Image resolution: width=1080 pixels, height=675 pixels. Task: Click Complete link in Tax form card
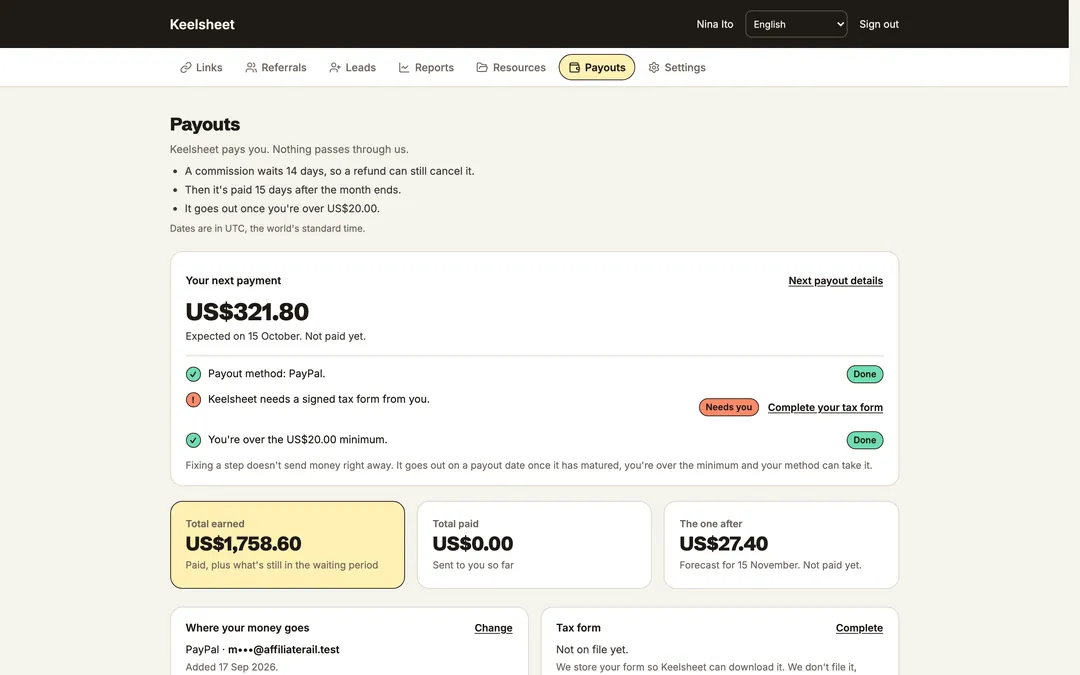[859, 627]
